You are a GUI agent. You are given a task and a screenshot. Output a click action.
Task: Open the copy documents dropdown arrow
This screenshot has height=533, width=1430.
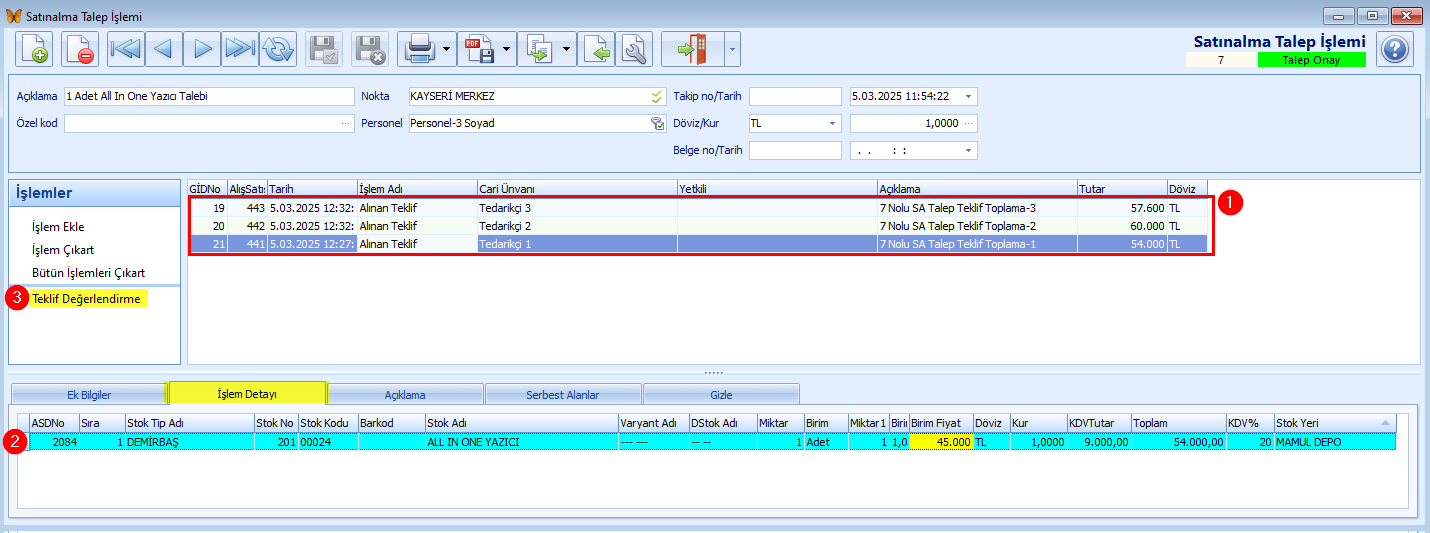click(567, 48)
